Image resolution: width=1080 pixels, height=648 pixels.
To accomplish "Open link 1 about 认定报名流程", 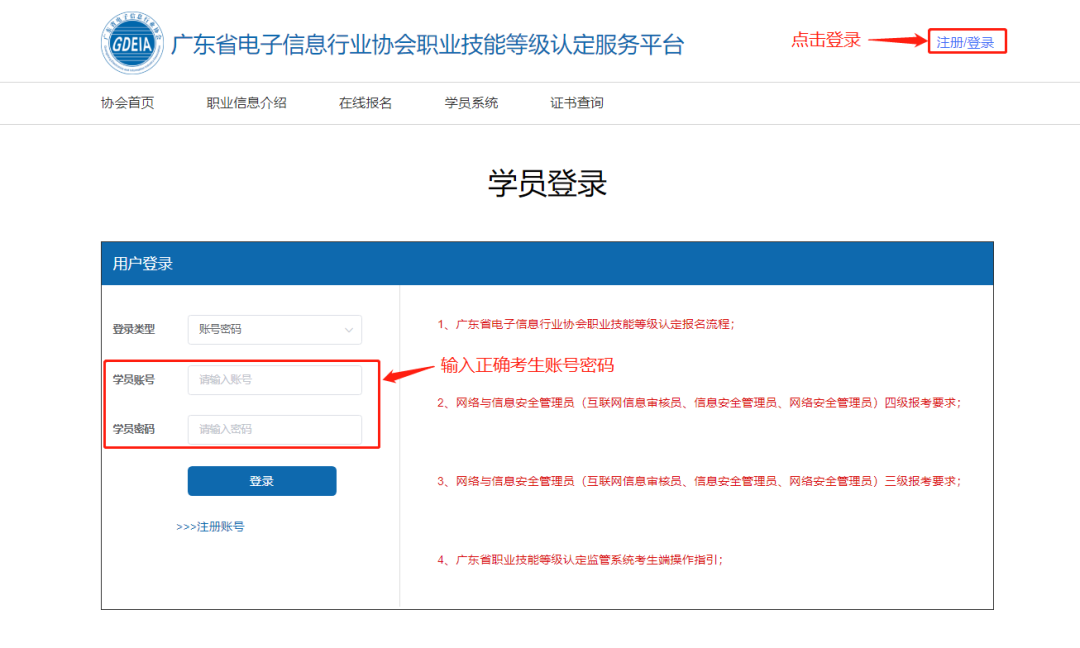I will point(586,324).
